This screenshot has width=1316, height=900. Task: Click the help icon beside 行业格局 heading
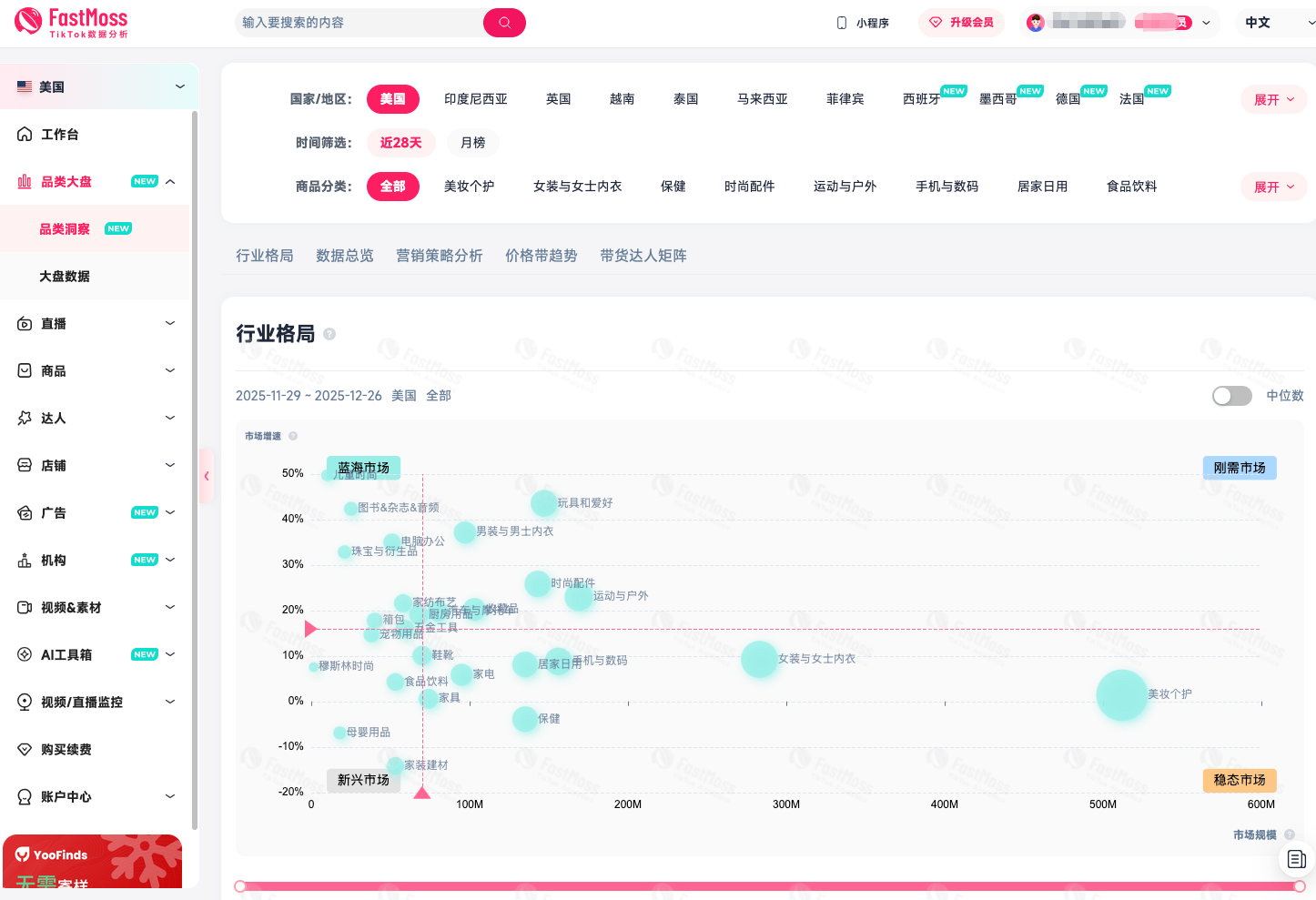(x=329, y=334)
